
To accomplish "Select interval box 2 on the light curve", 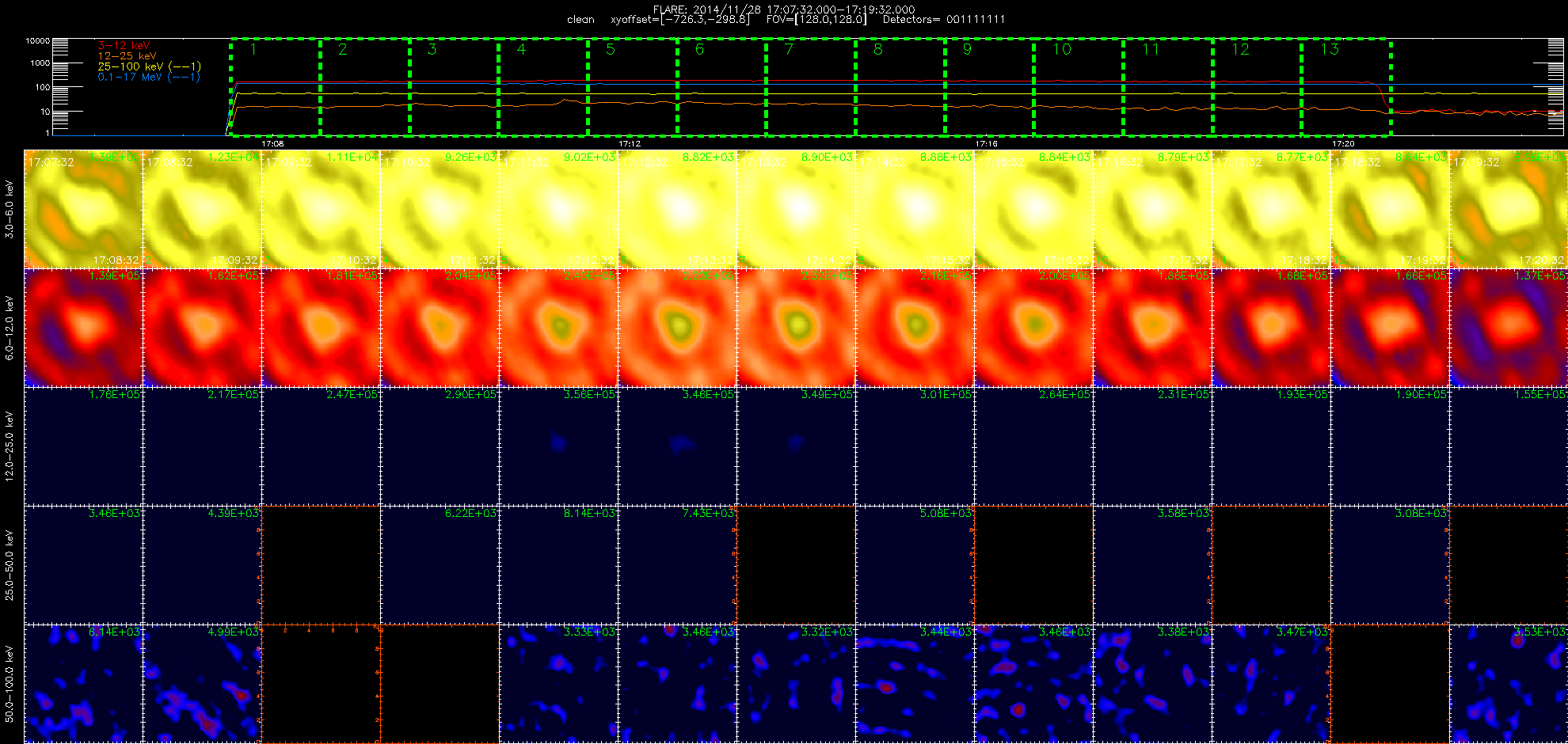I will [x=365, y=87].
